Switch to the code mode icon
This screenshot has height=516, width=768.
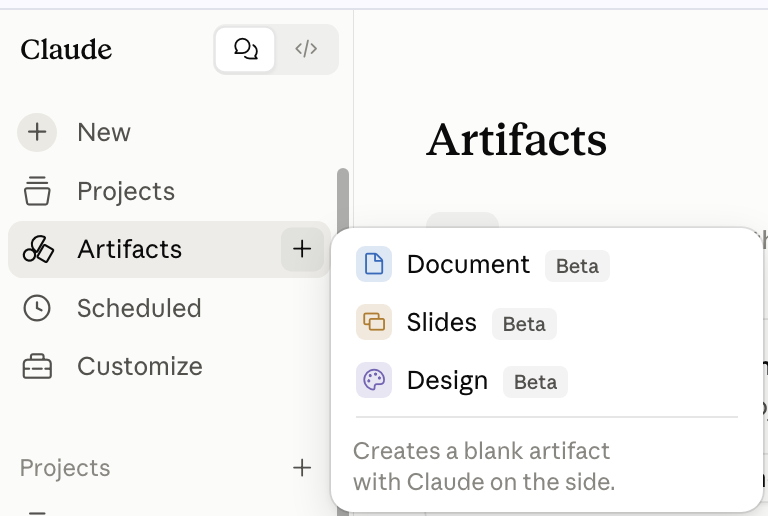pos(306,49)
